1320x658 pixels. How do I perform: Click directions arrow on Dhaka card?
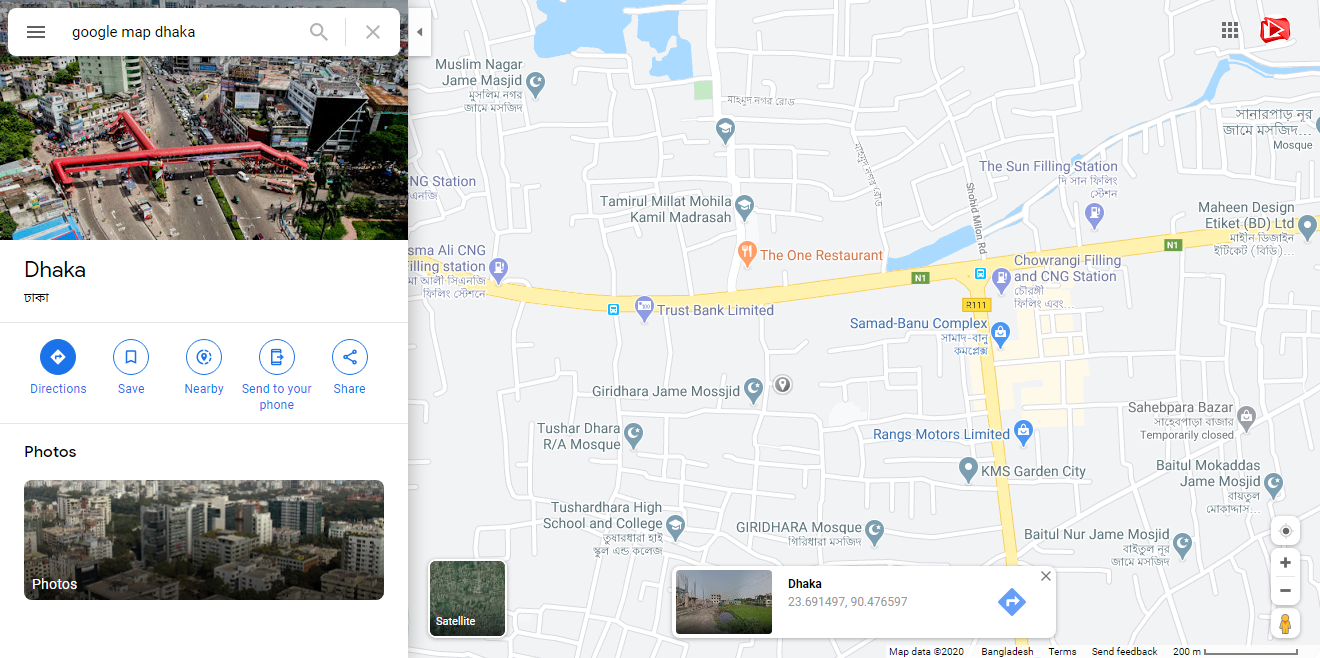point(1012,602)
